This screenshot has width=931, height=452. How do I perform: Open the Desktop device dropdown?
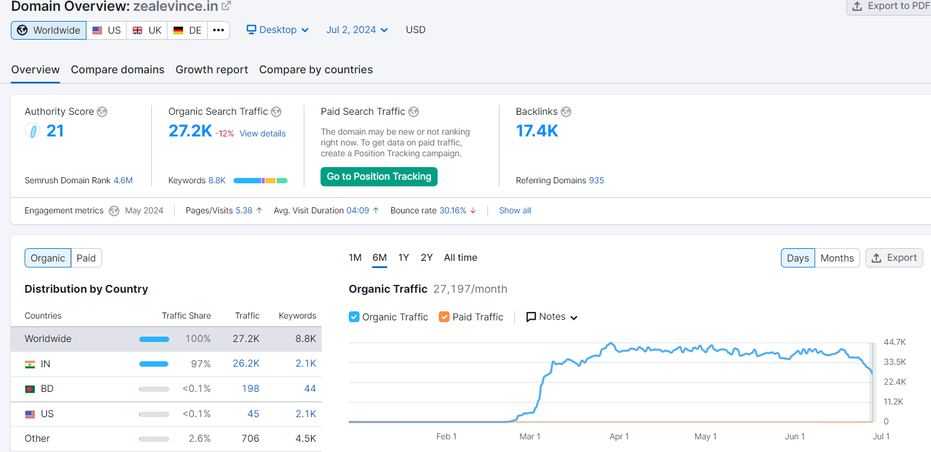277,30
